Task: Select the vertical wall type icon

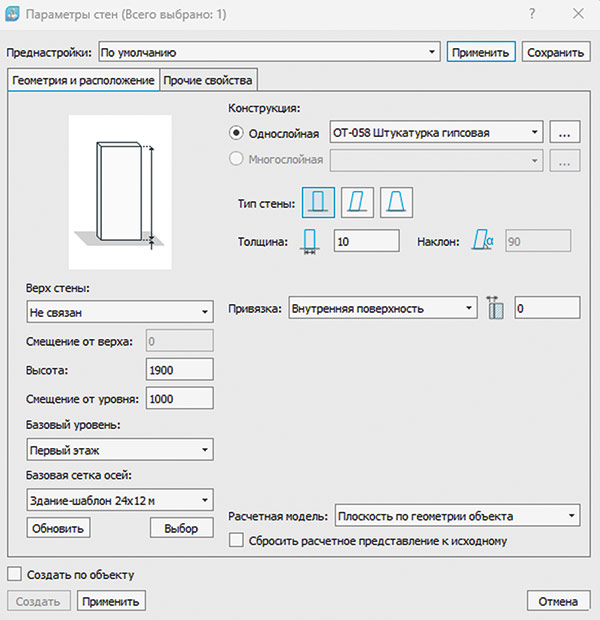Action: click(319, 203)
